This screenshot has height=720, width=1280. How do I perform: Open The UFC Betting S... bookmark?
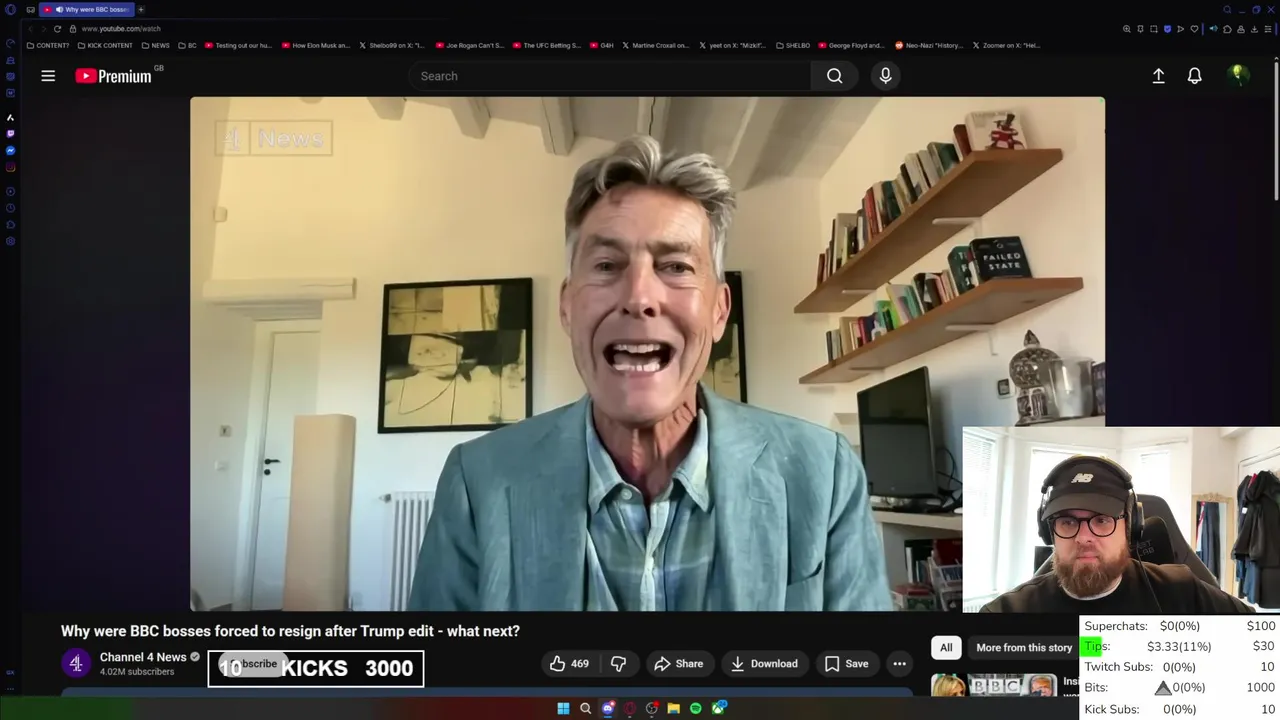click(x=546, y=45)
